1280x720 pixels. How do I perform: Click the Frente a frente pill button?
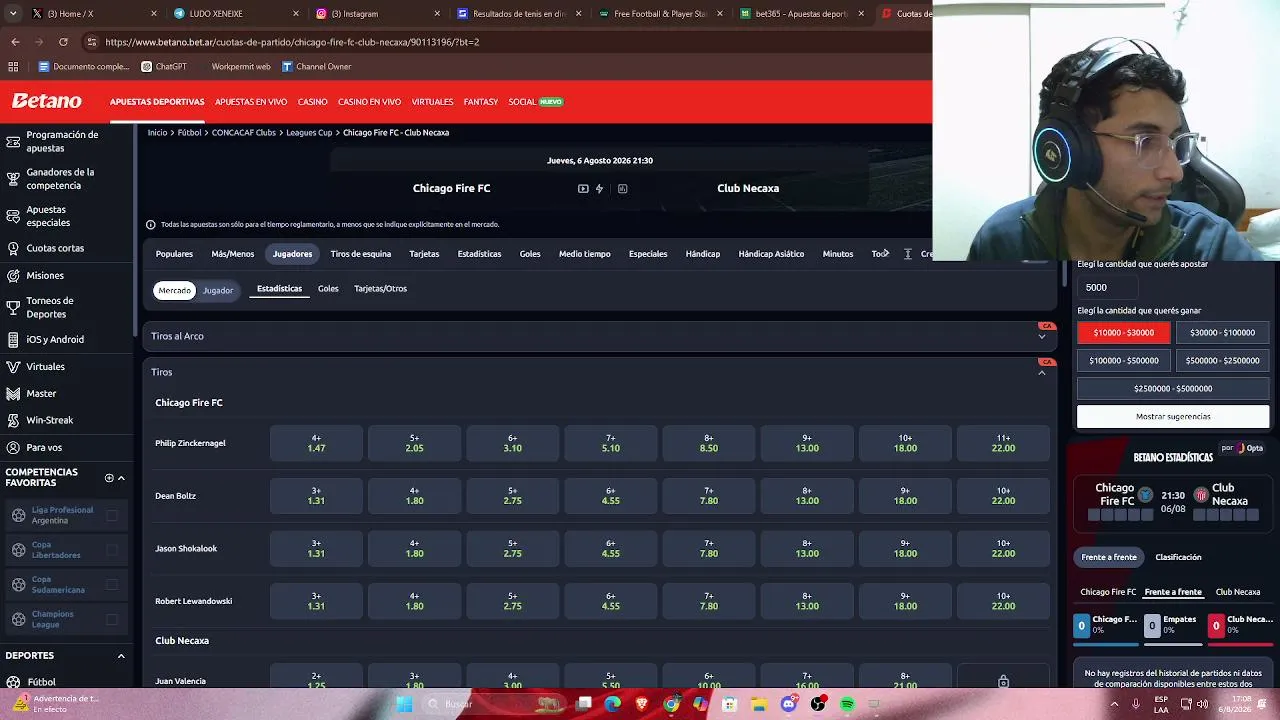[x=1109, y=557]
